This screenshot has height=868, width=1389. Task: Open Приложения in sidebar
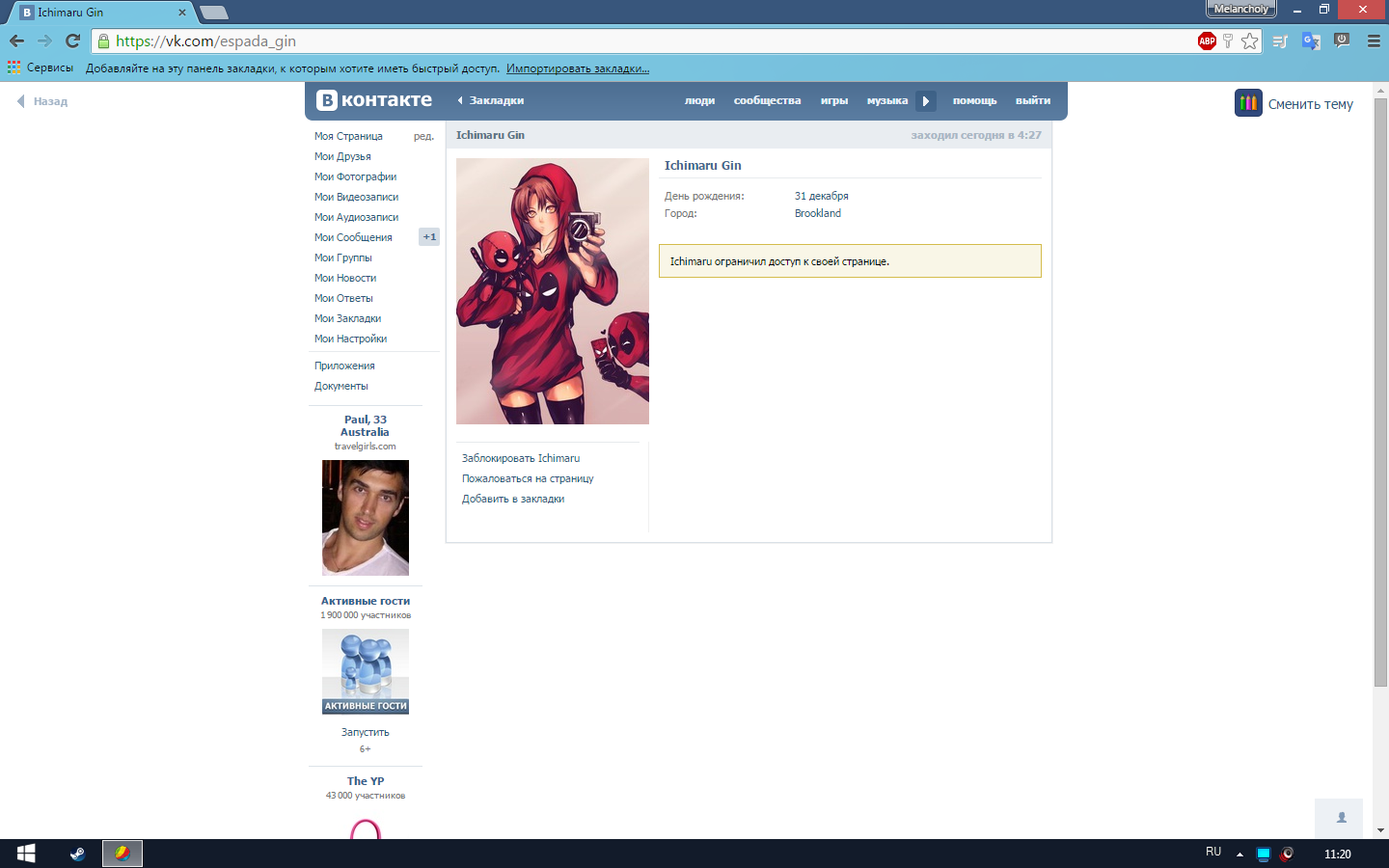[344, 366]
